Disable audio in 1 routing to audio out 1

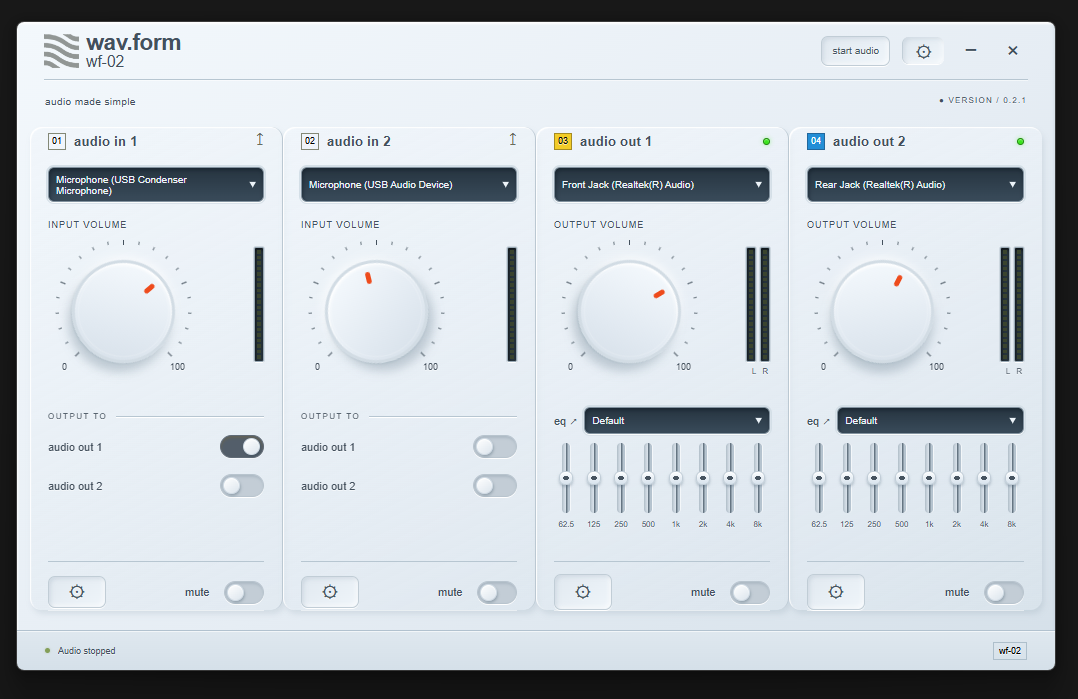[x=242, y=447]
